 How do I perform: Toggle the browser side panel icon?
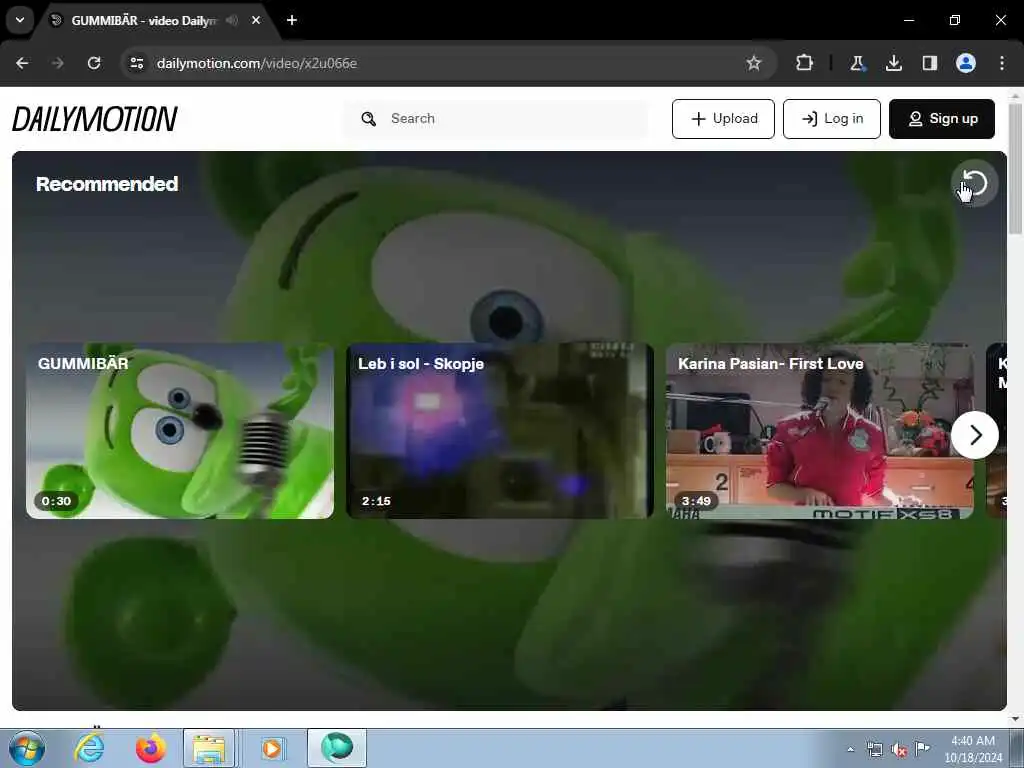(x=929, y=63)
